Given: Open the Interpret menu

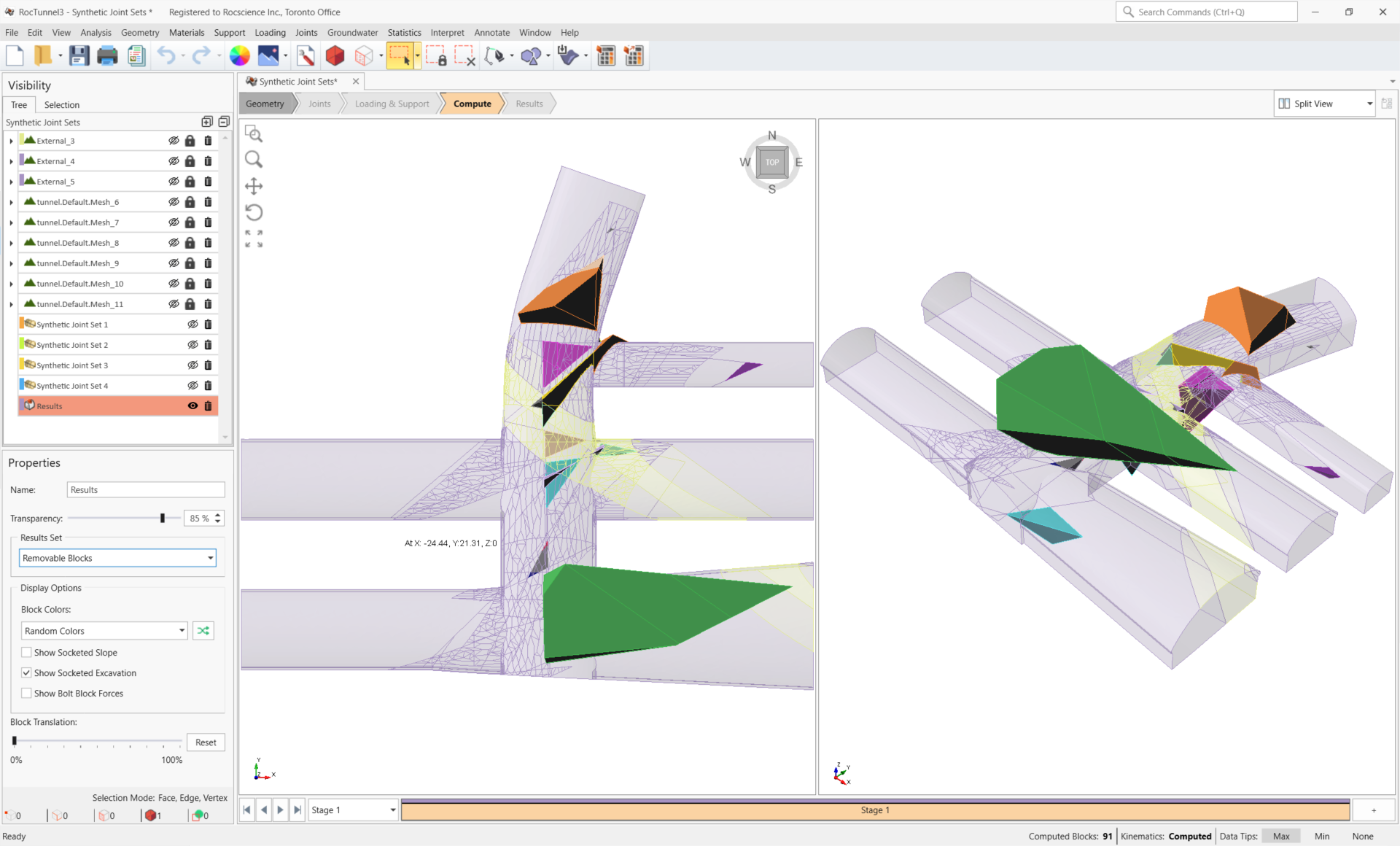Looking at the screenshot, I should click(x=447, y=33).
